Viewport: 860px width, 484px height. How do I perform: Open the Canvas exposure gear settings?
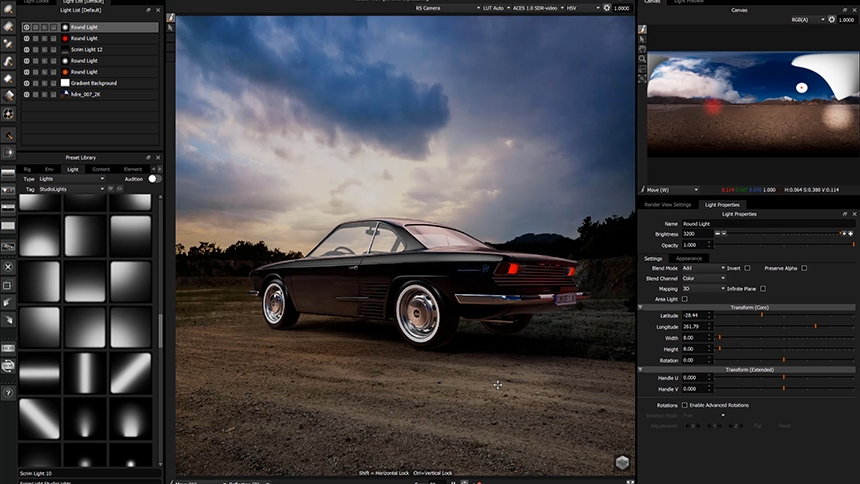(x=832, y=20)
